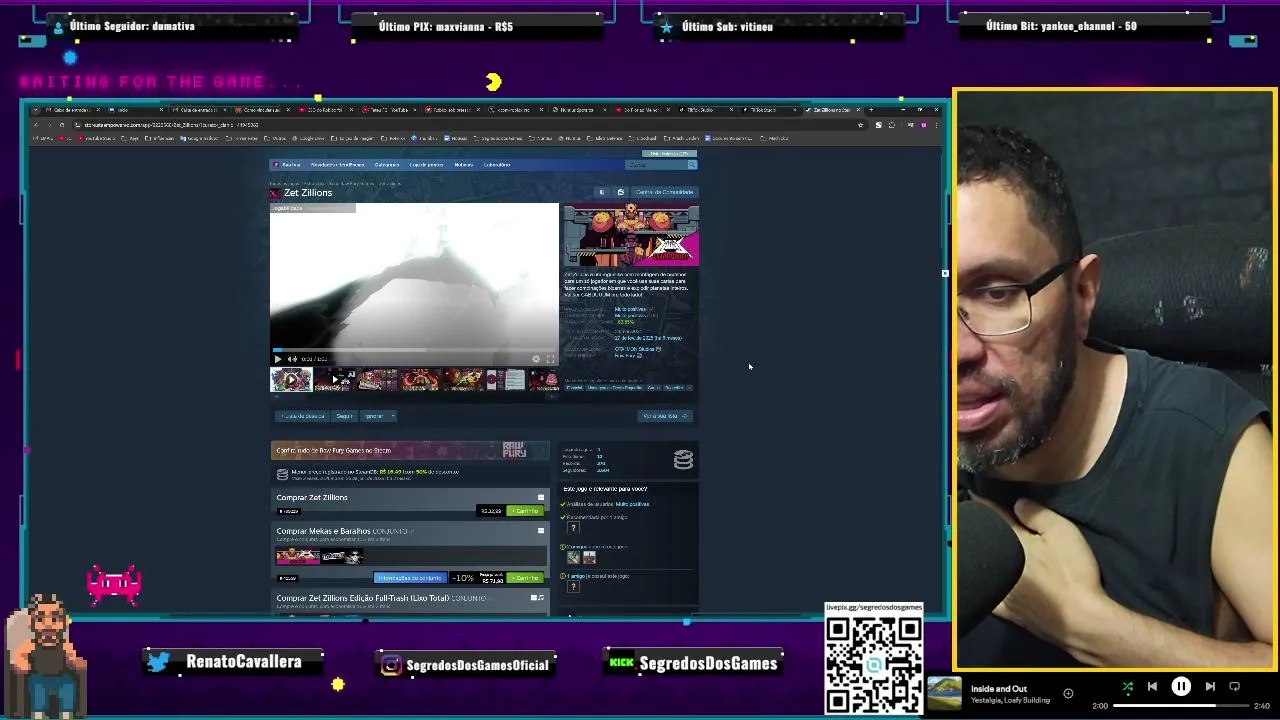
Task: Pause the Spotify track playback
Action: pos(1181,687)
